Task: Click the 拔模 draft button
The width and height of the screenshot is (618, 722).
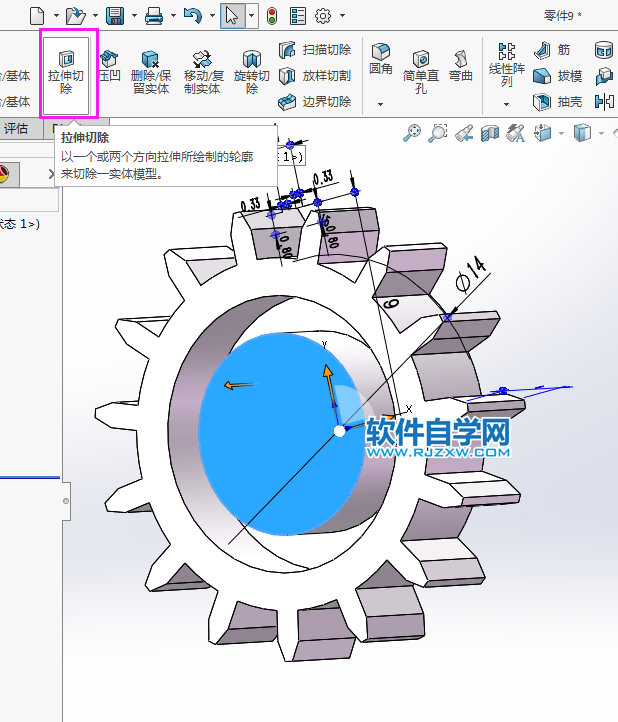Action: coord(557,76)
